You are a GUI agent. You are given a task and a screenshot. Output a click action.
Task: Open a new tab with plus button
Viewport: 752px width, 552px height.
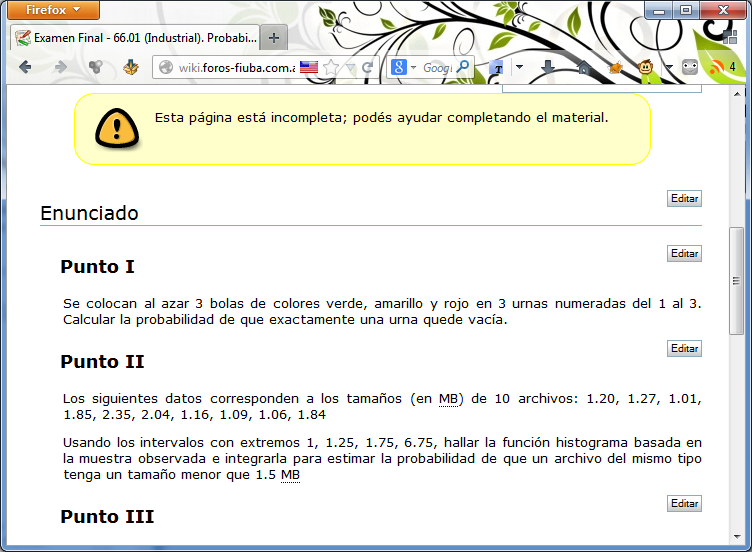coord(273,38)
